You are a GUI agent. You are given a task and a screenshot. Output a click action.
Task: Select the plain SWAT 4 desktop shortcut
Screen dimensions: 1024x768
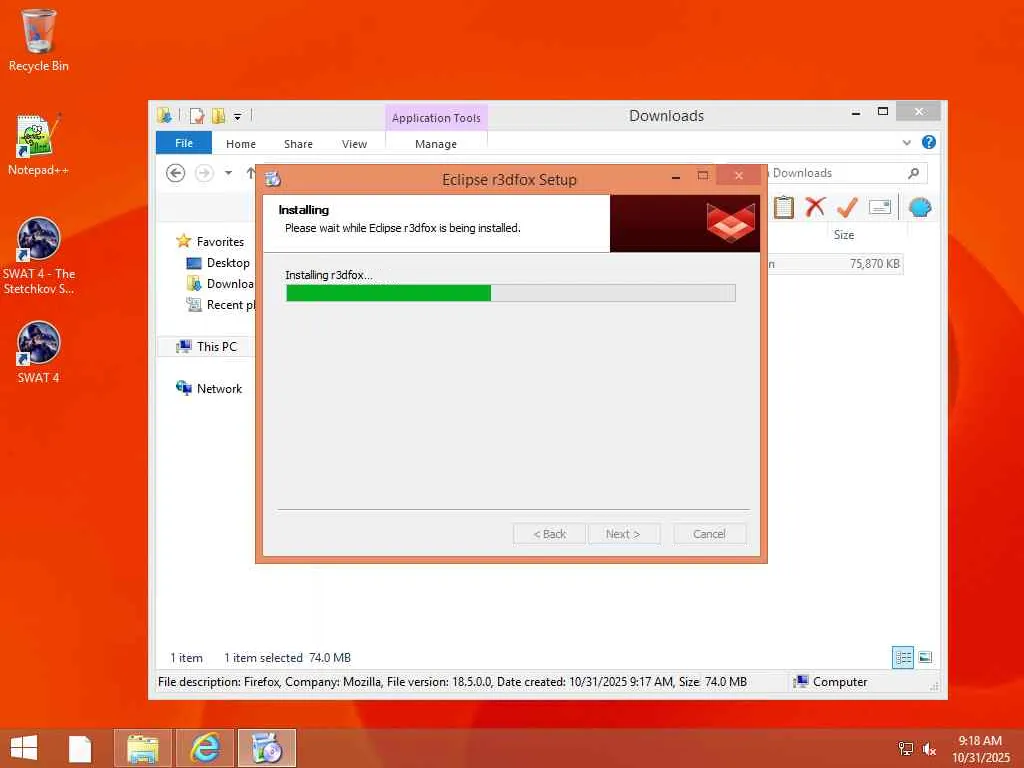pos(38,353)
